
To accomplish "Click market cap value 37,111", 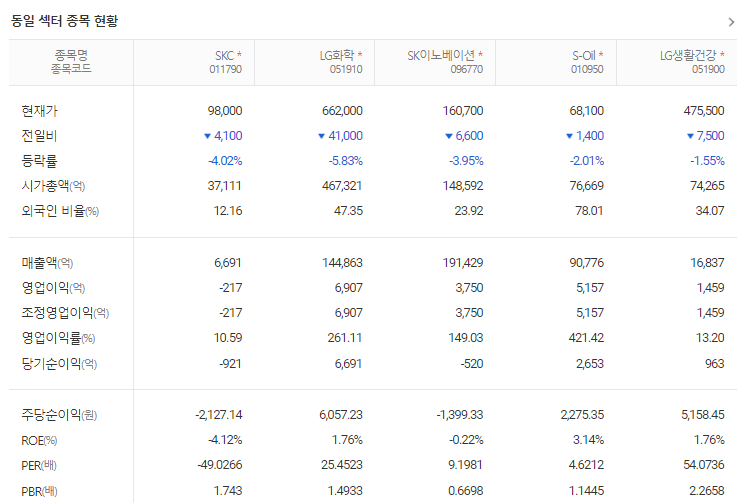I will [225, 186].
